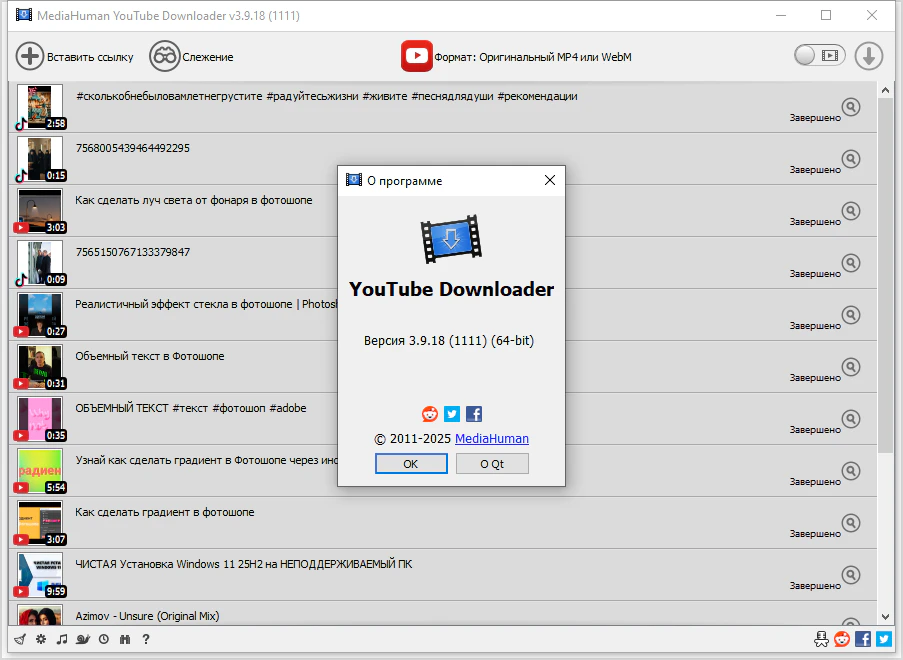
Task: Click the question mark help icon
Action: coord(146,639)
